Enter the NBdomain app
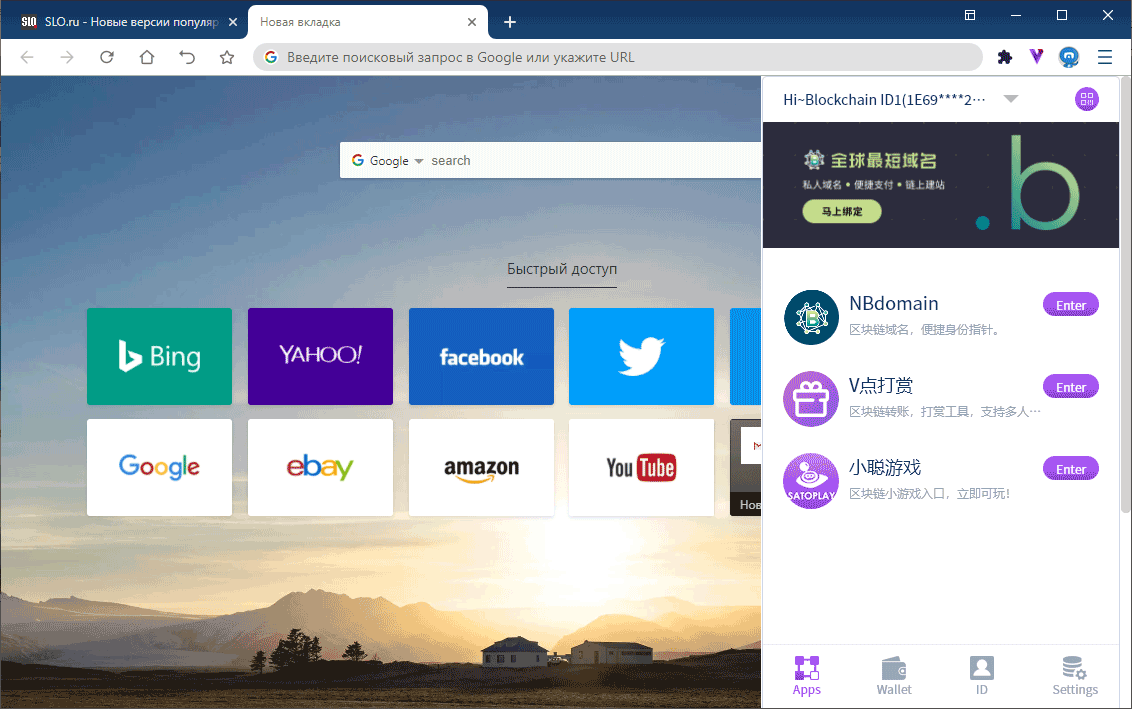1132x709 pixels. 1071,305
